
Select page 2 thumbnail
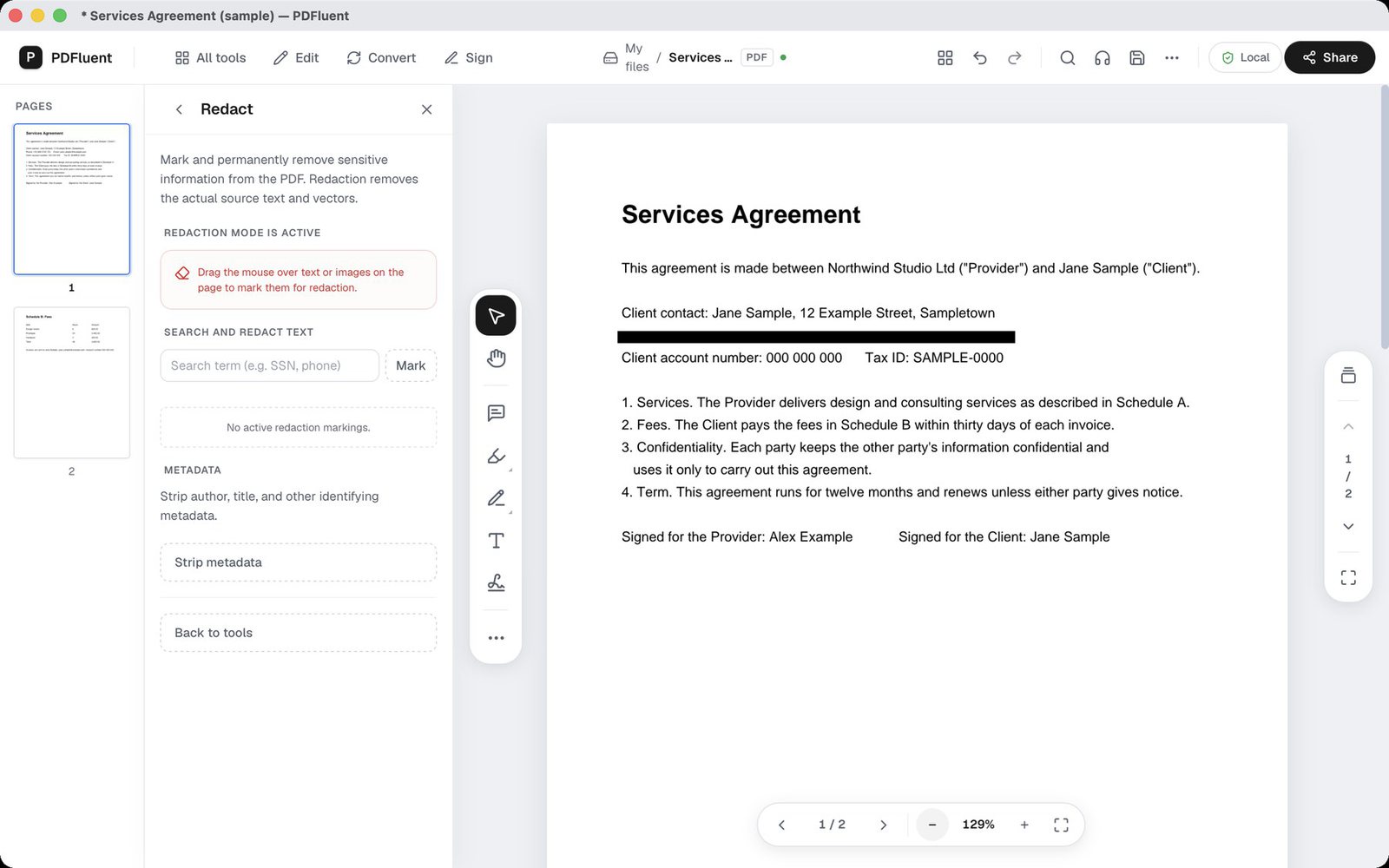[72, 382]
